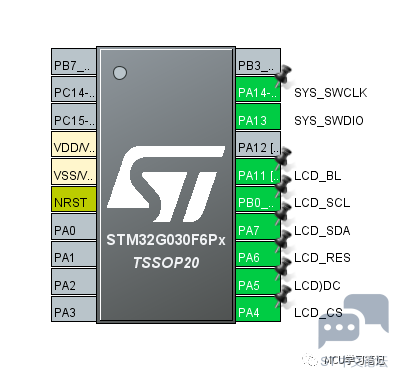Image resolution: width=397 pixels, height=377 pixels.
Task: Select the PC14 pin box
Action: click(x=74, y=89)
